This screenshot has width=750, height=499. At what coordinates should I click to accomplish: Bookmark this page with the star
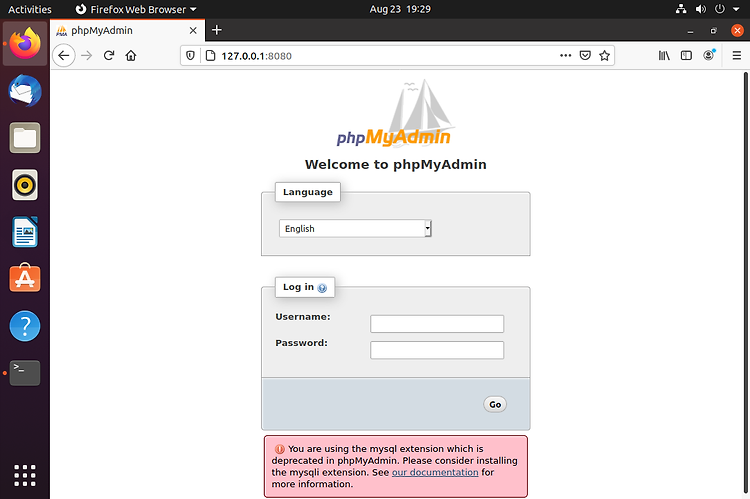605,55
